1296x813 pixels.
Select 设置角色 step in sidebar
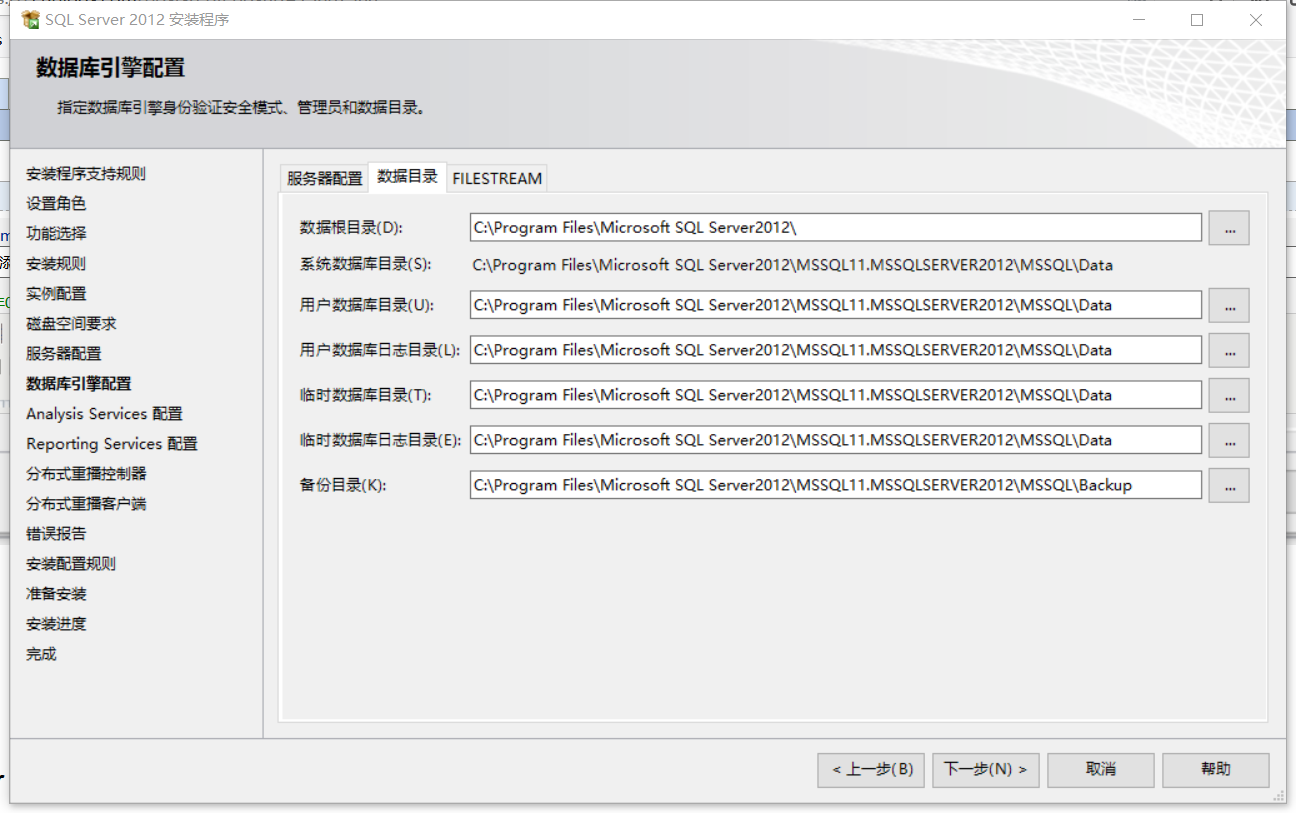pos(56,204)
